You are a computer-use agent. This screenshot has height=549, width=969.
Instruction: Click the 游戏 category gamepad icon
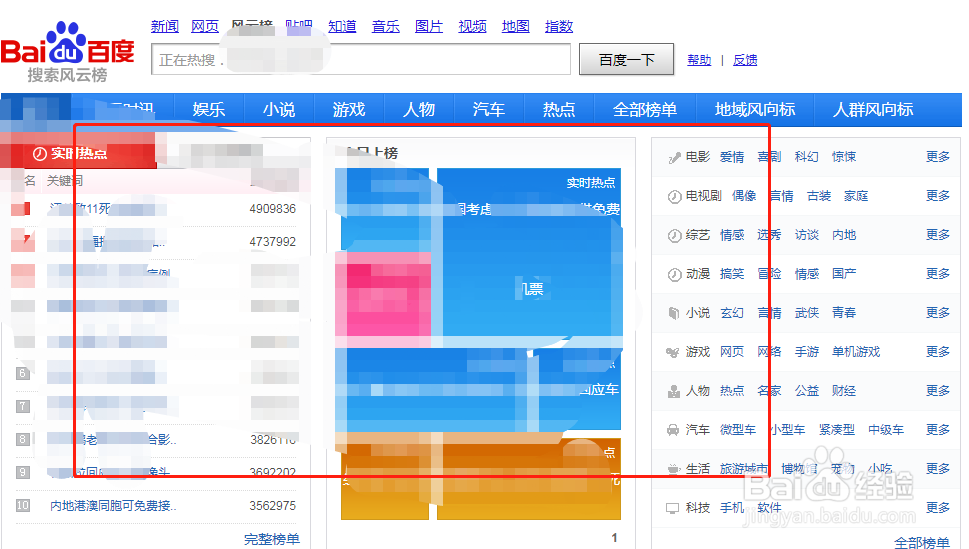(x=673, y=352)
